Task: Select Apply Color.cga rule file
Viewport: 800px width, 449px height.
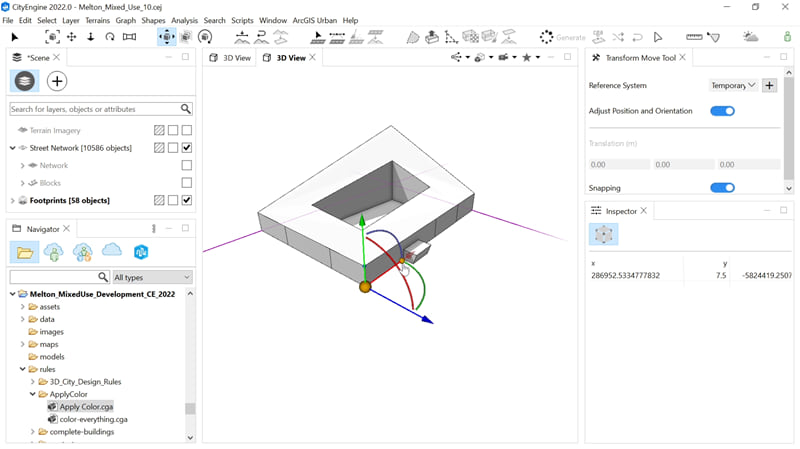Action: [86, 407]
